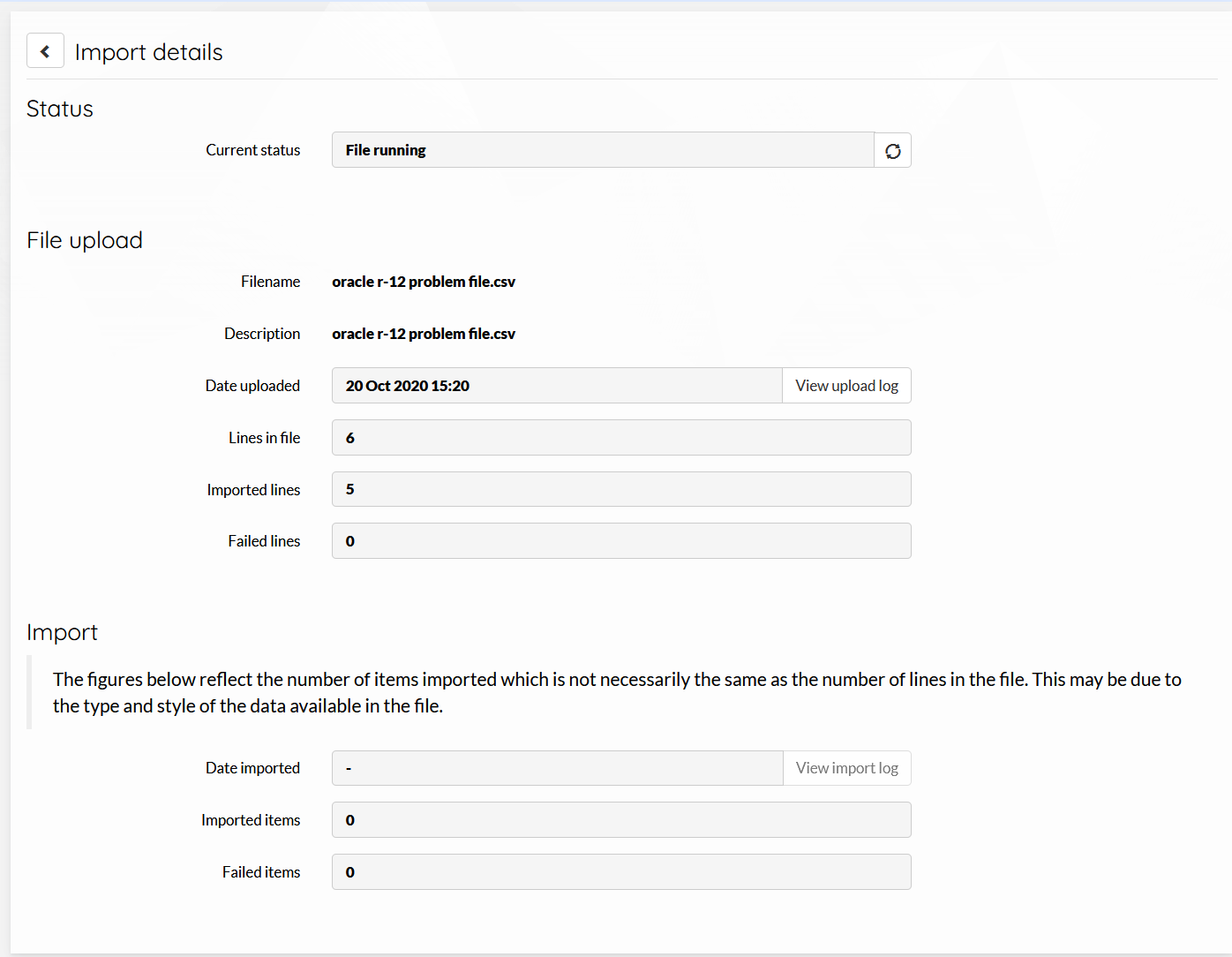Click the Import section heading
The width and height of the screenshot is (1232, 957).
click(62, 632)
